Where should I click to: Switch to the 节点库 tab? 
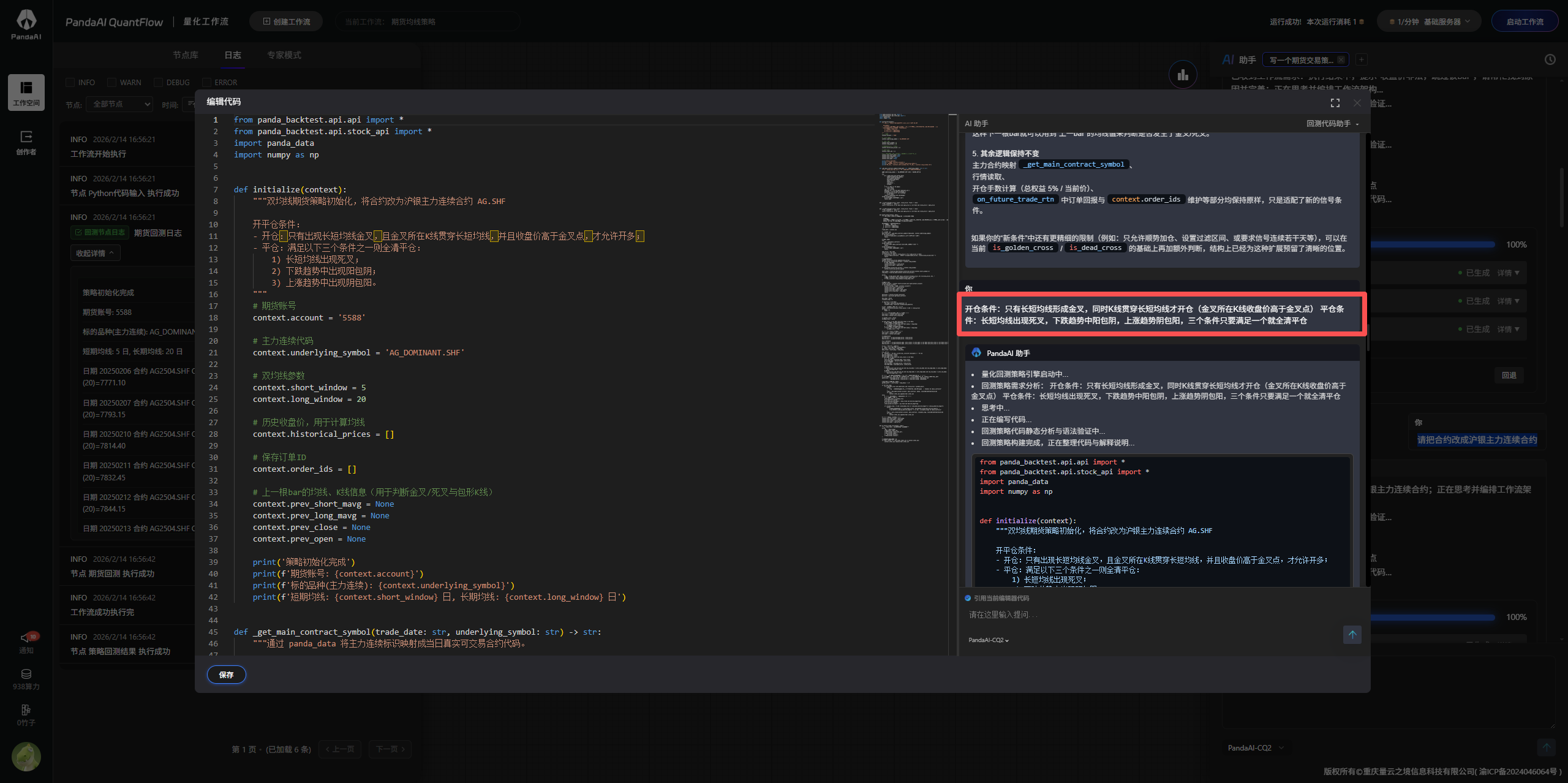click(x=186, y=55)
